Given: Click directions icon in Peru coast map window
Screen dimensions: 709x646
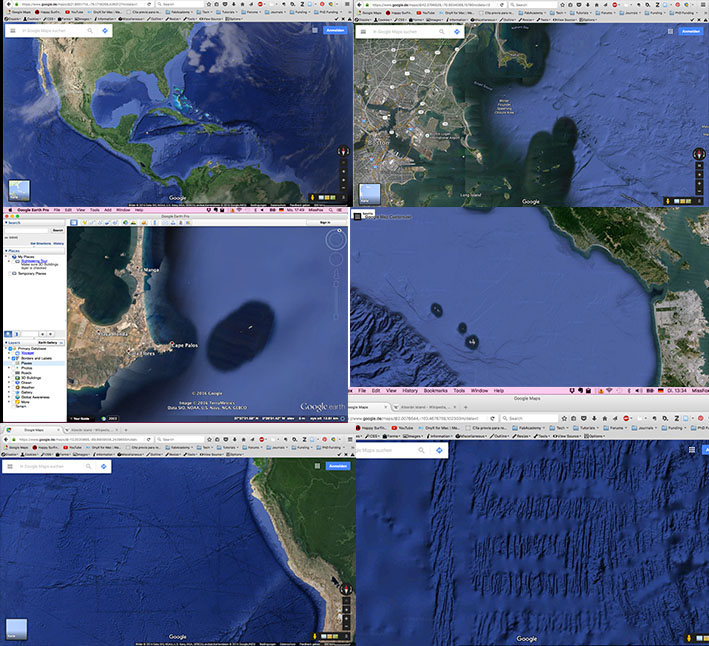Looking at the screenshot, I should pos(104,466).
